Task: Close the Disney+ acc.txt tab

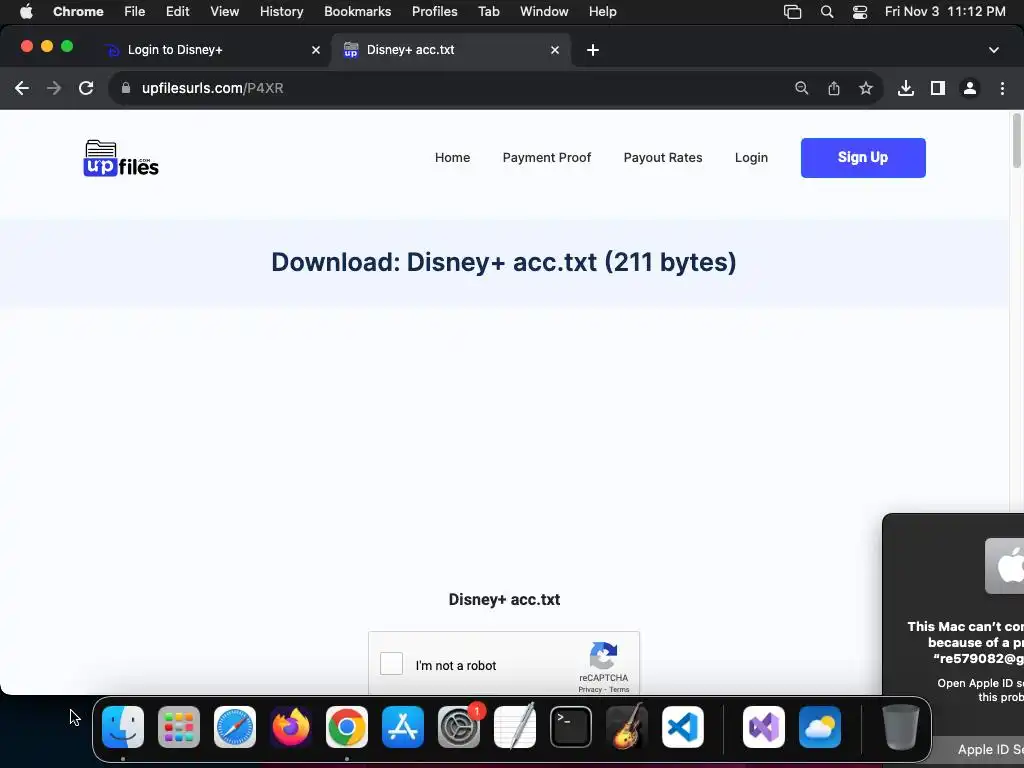Action: [555, 50]
